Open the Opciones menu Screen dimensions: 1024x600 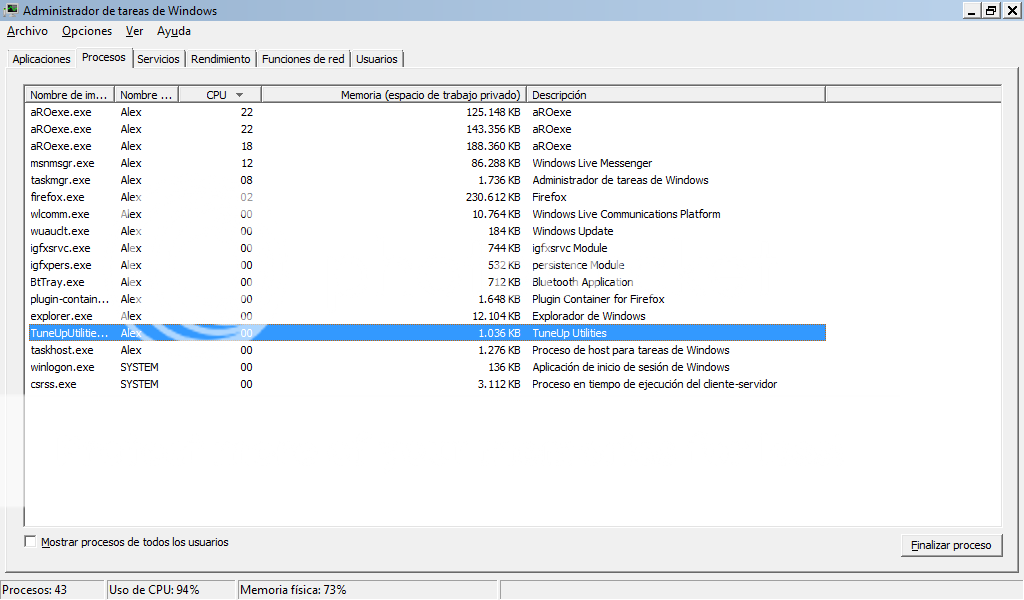point(87,31)
